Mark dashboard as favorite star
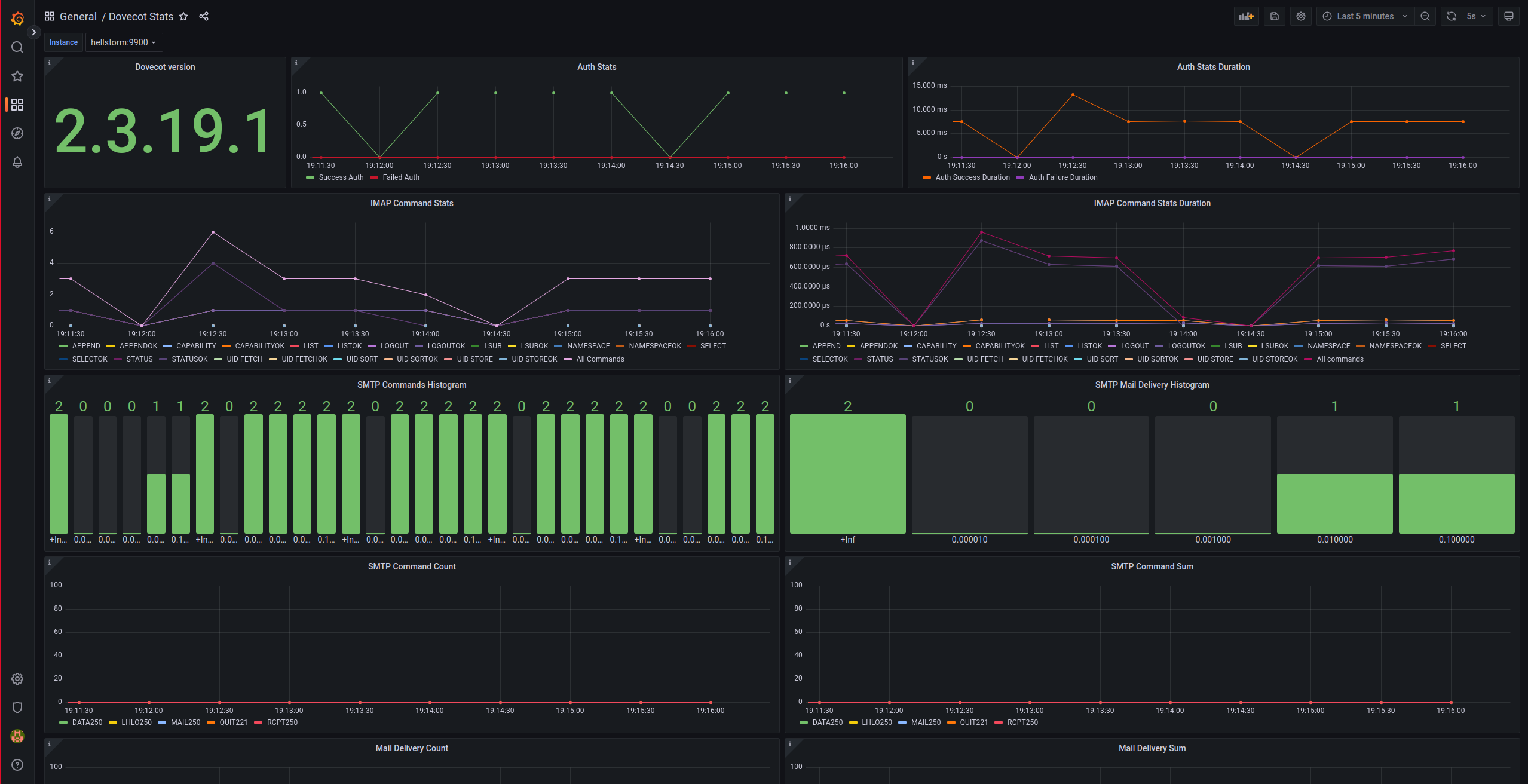 [x=183, y=16]
